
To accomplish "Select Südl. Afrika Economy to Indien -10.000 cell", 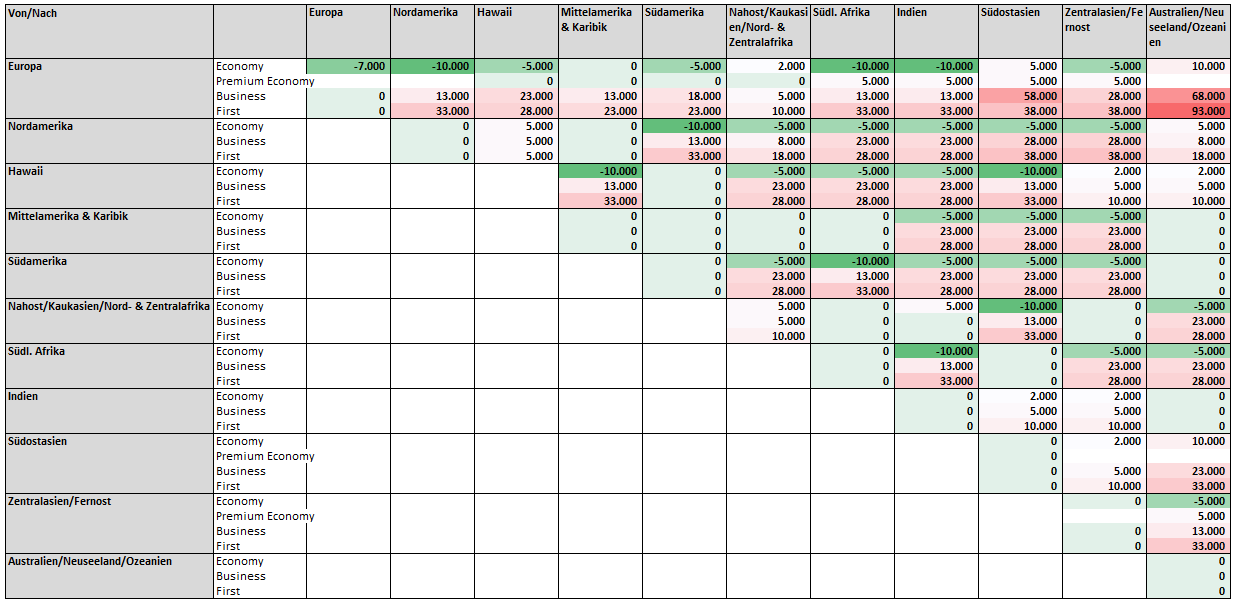I will pos(936,351).
